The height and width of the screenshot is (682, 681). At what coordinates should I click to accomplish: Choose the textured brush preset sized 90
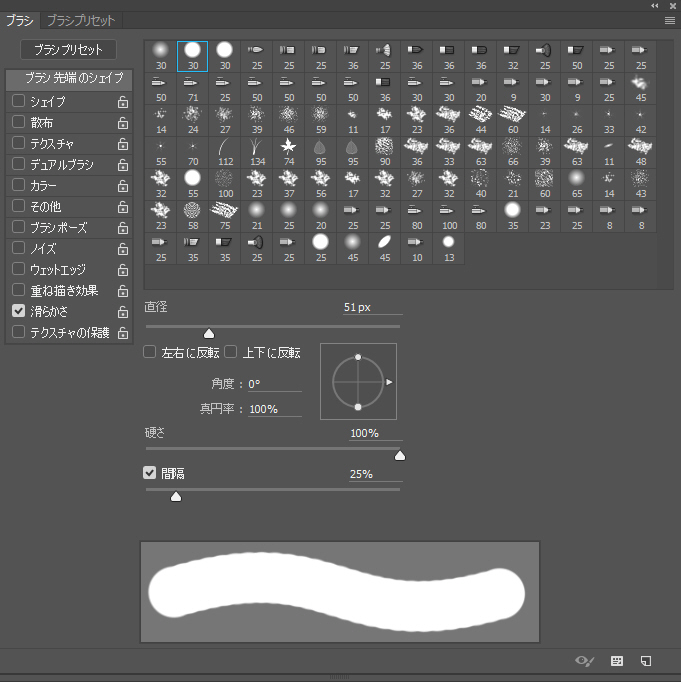click(385, 153)
